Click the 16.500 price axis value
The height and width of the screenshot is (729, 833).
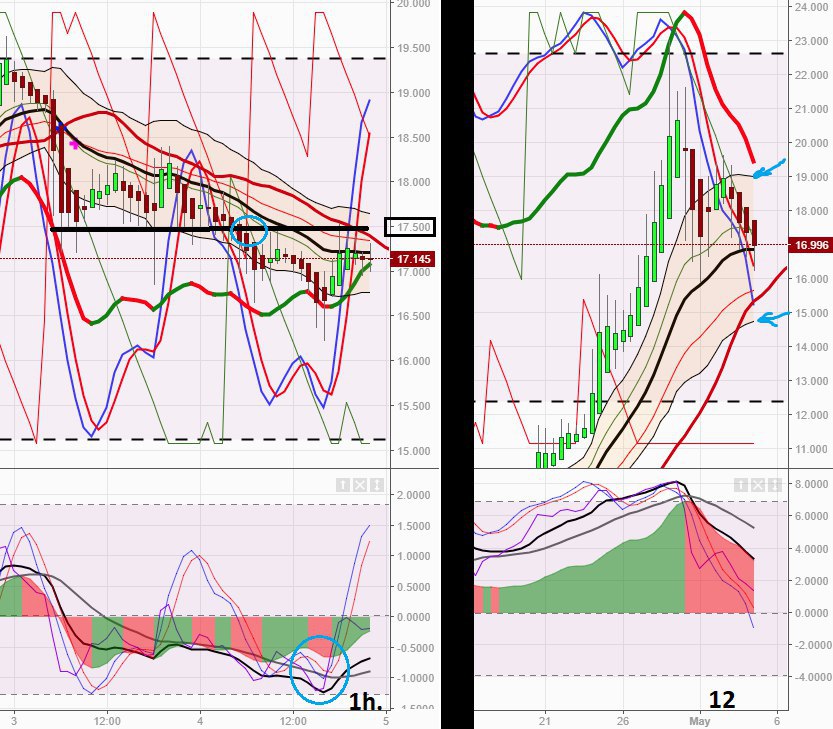(414, 316)
